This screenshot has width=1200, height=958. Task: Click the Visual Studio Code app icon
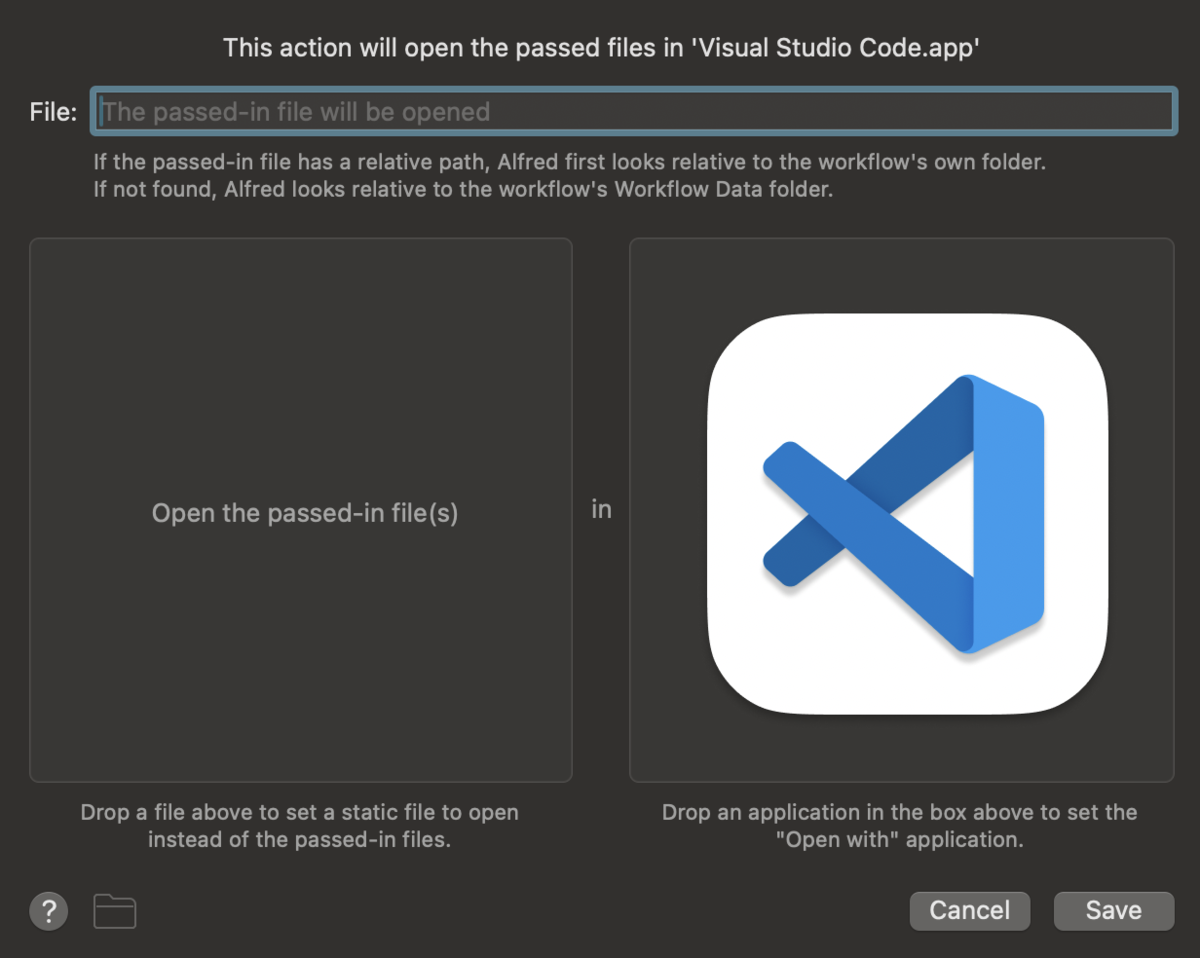click(x=907, y=514)
